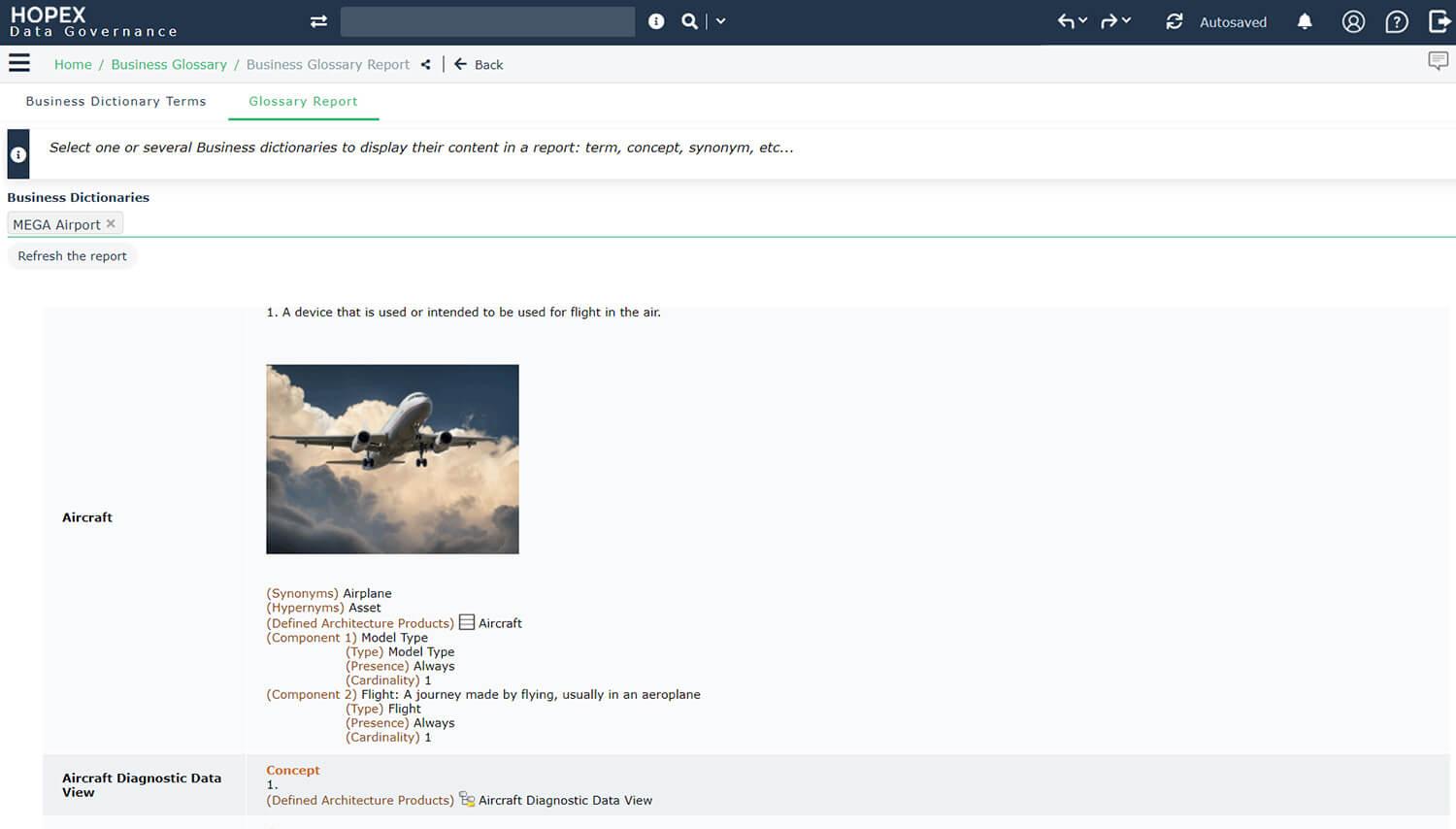Click Refresh the report button
This screenshot has width=1456, height=829.
(72, 256)
